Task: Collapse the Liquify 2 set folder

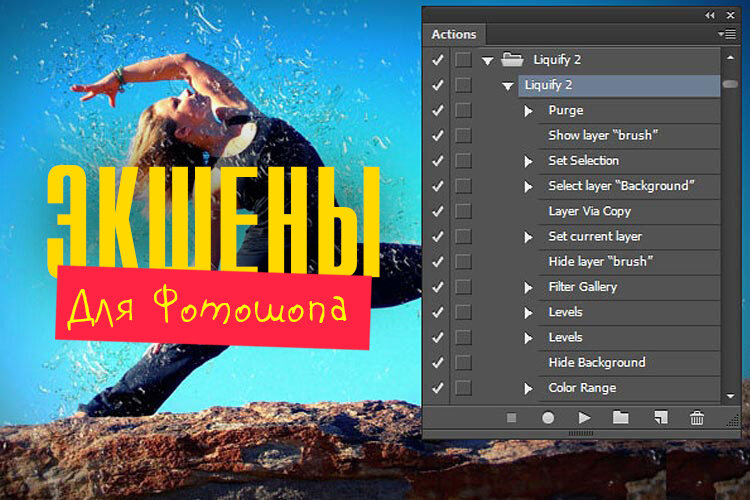Action: click(487, 61)
